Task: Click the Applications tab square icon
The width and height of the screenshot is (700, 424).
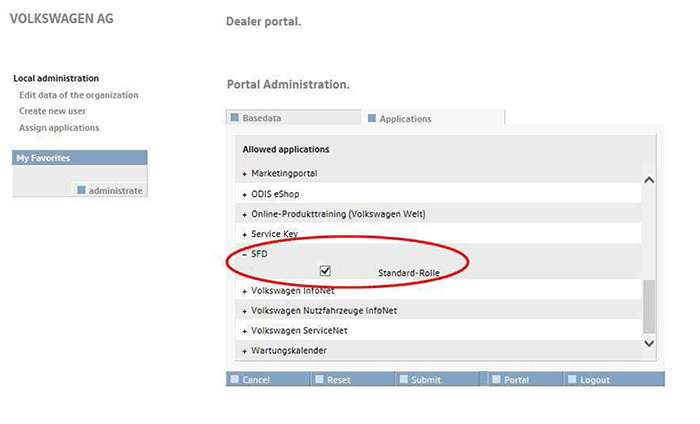Action: 372,118
